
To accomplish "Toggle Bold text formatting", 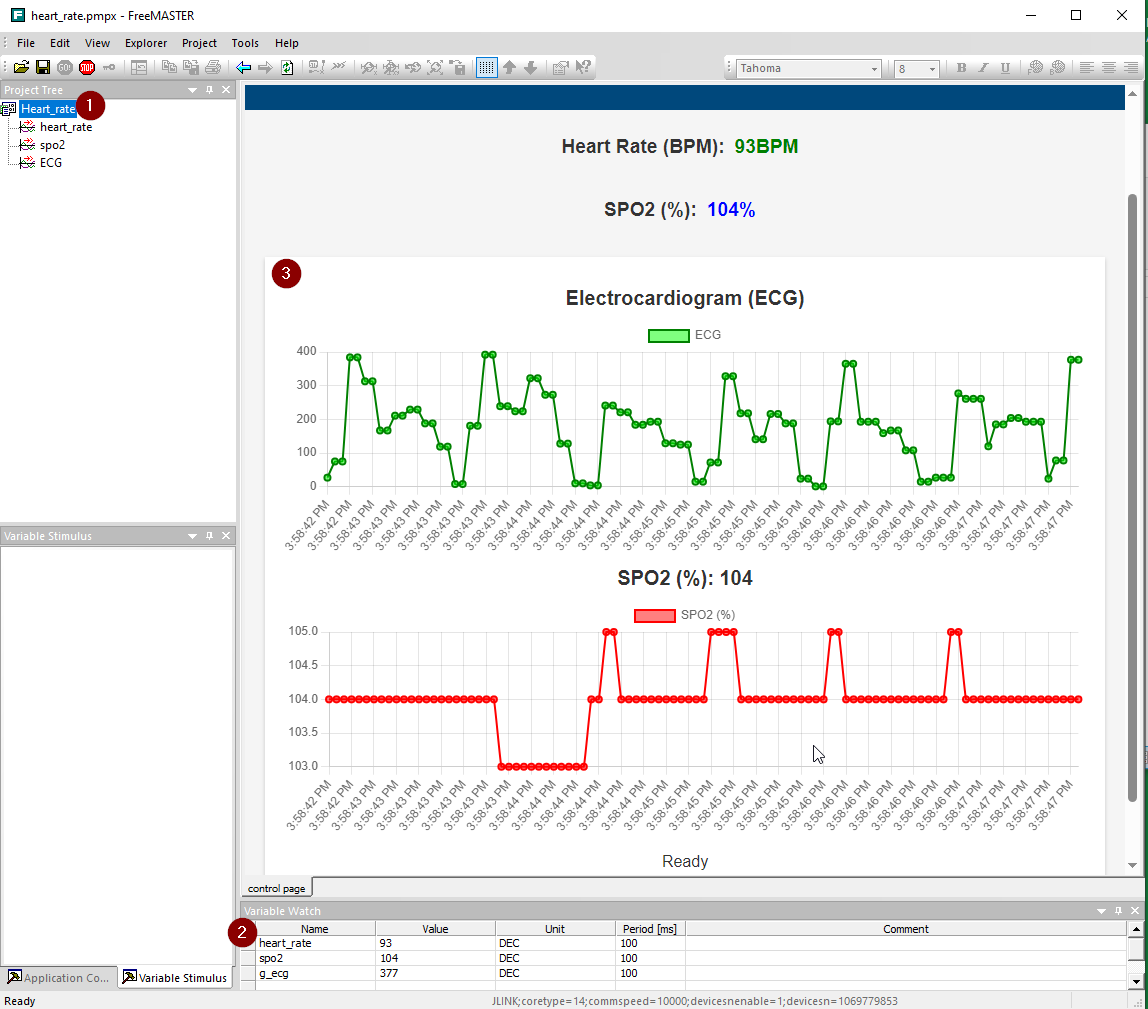I will tap(961, 68).
